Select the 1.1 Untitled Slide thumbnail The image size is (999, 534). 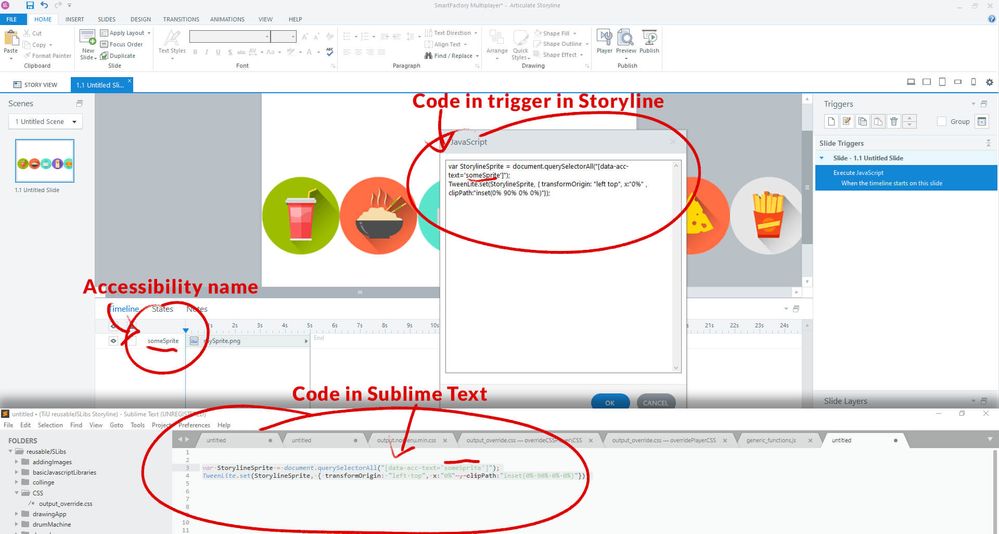click(x=45, y=161)
